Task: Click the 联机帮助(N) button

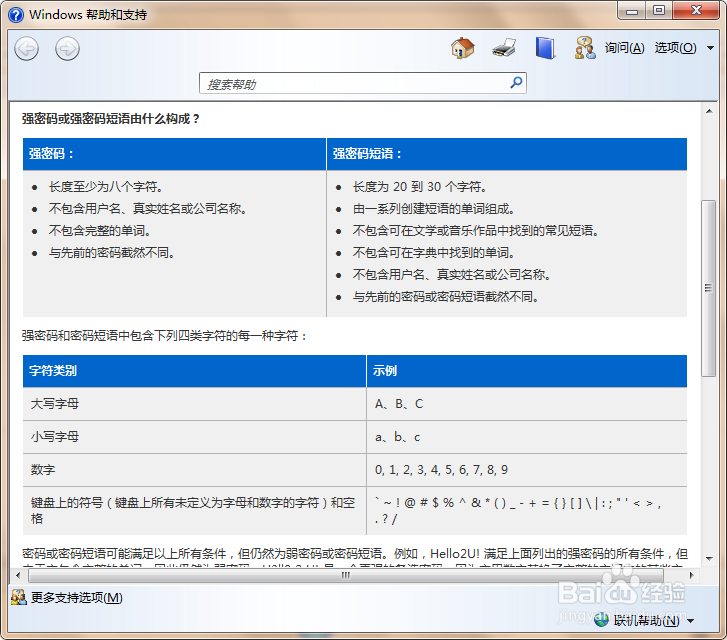Action: 646,620
